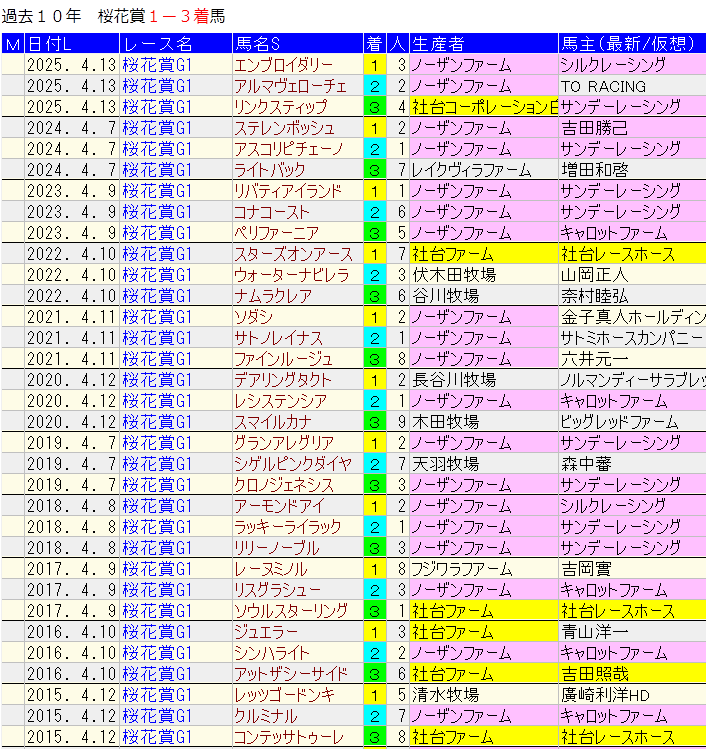The height and width of the screenshot is (749, 706).
Task: Click the 馬主(最新/仮想) column header
Action: tap(631, 43)
